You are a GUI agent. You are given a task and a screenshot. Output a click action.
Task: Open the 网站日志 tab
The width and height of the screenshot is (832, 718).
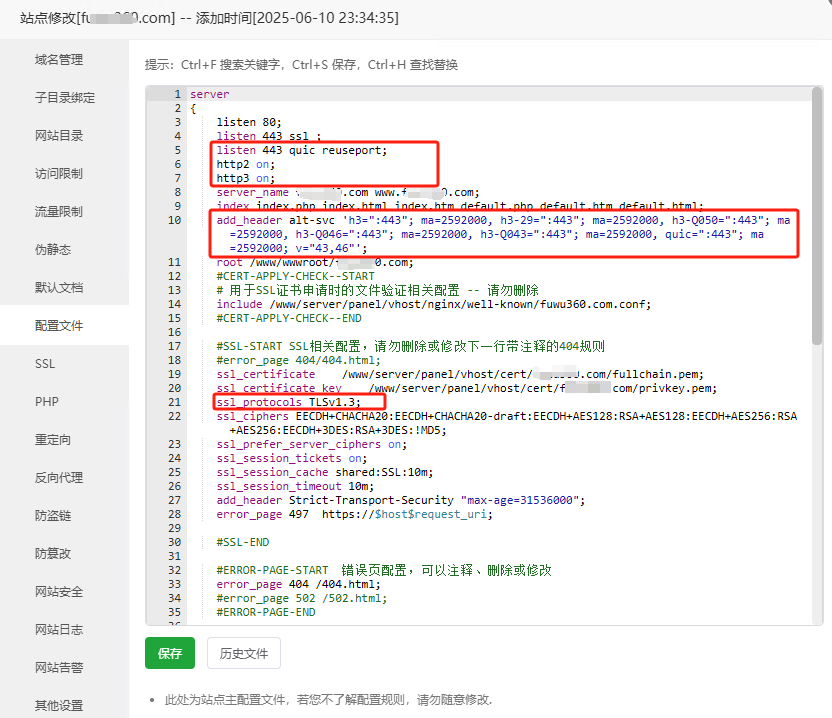pyautogui.click(x=59, y=630)
